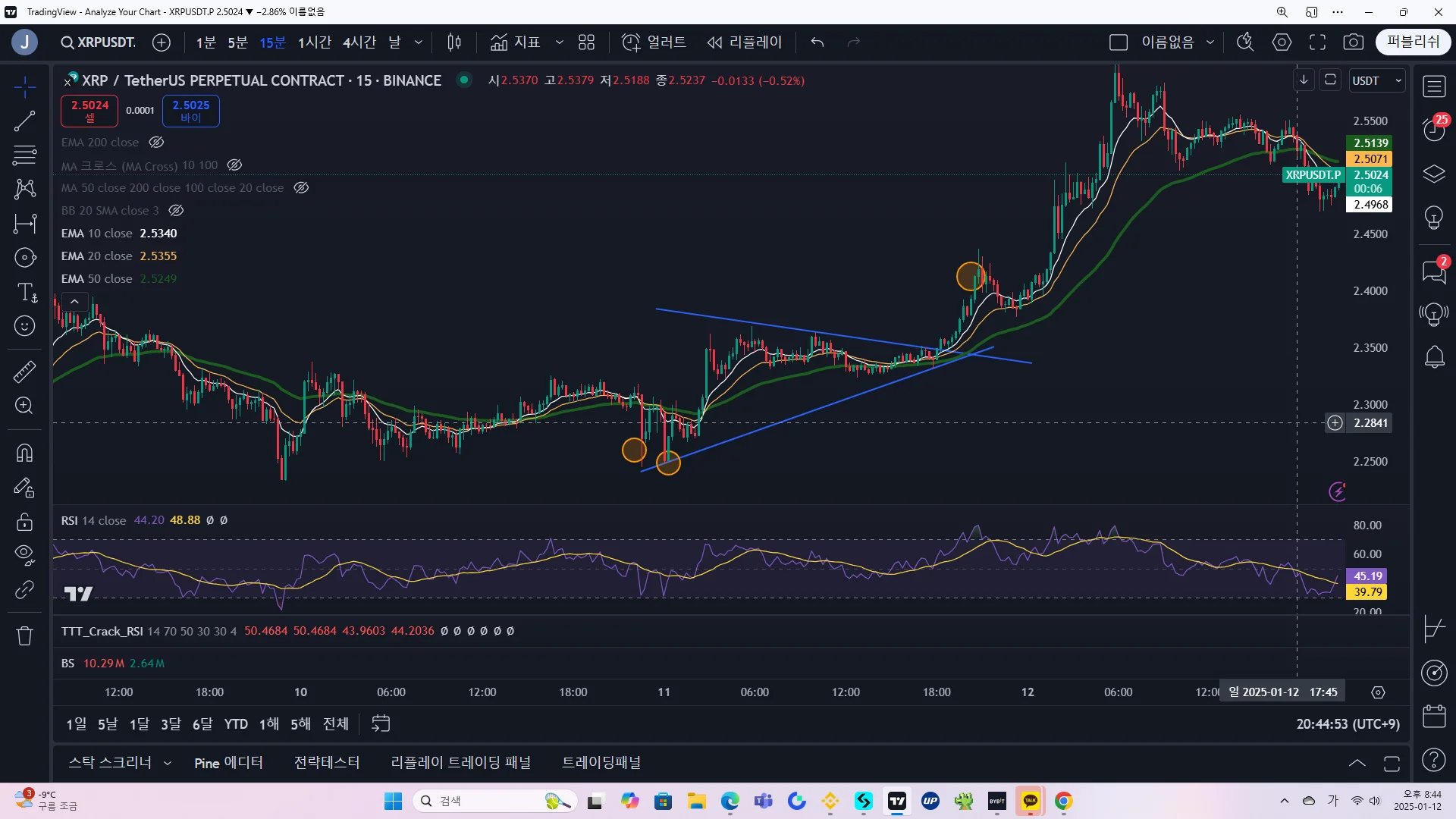Toggle visibility of MA Cross indicator
The height and width of the screenshot is (819, 1456).
pyautogui.click(x=235, y=165)
